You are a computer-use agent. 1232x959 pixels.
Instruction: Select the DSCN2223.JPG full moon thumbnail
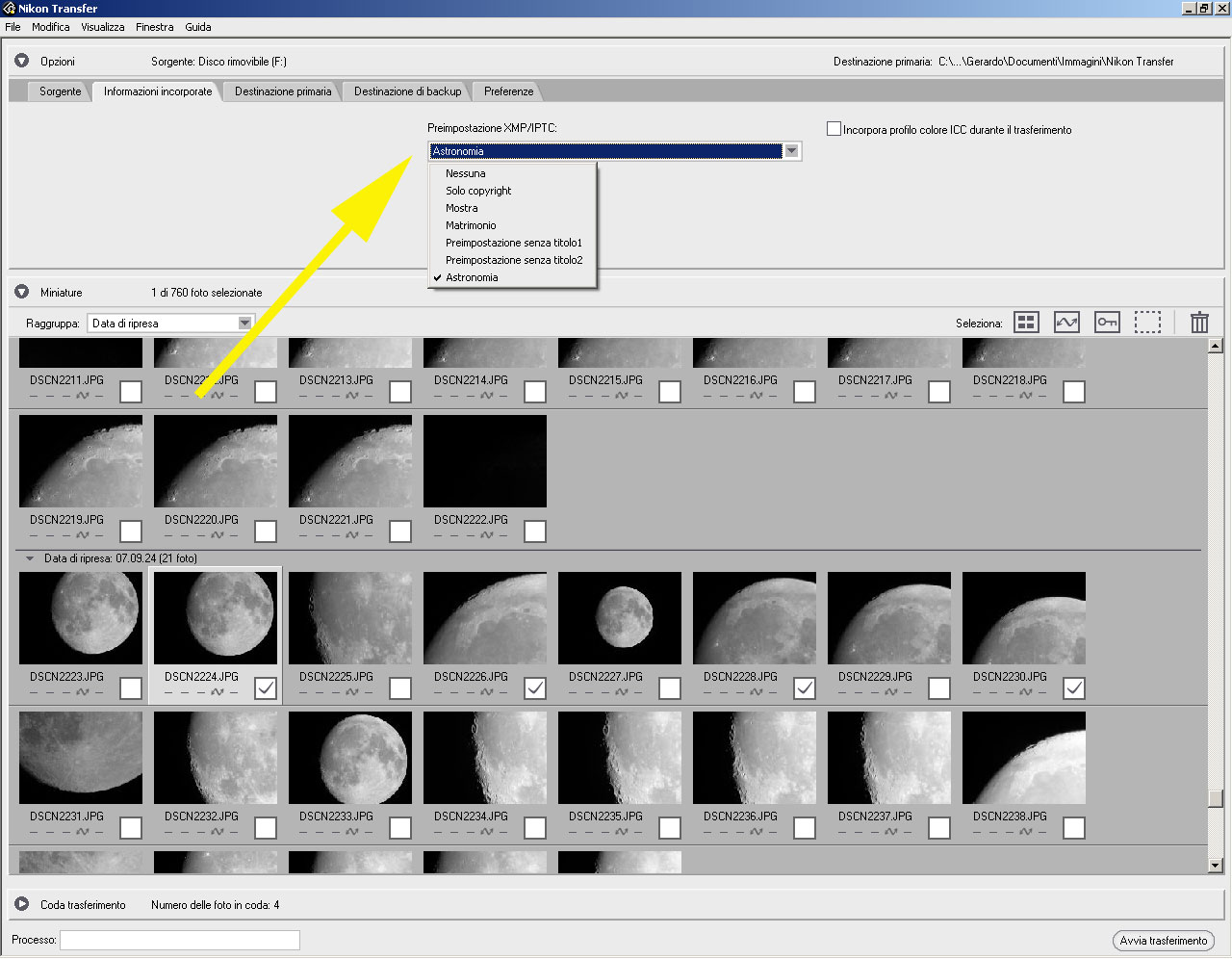tap(81, 618)
